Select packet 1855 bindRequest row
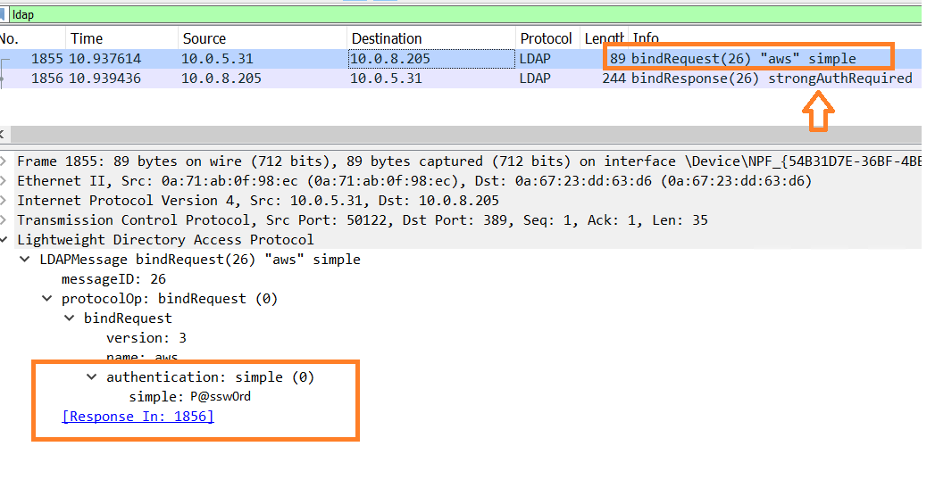This screenshot has width=934, height=496. click(x=461, y=58)
